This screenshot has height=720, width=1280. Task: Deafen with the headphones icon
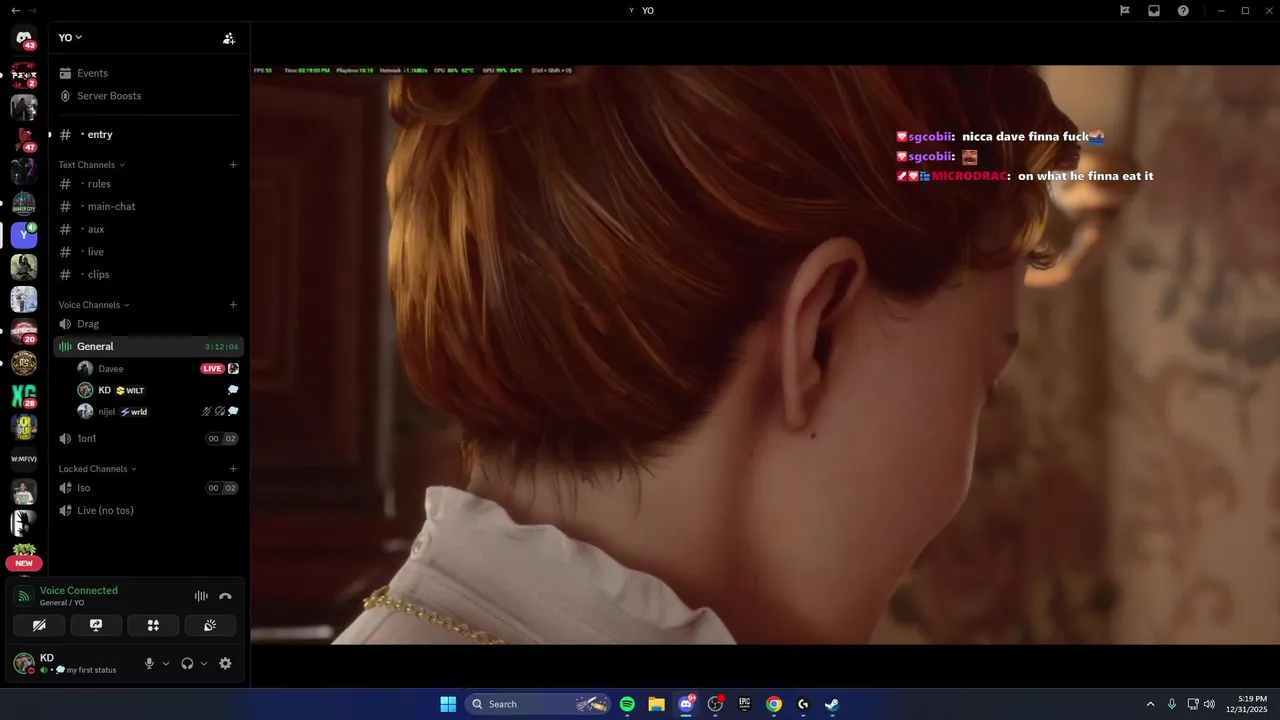[187, 663]
